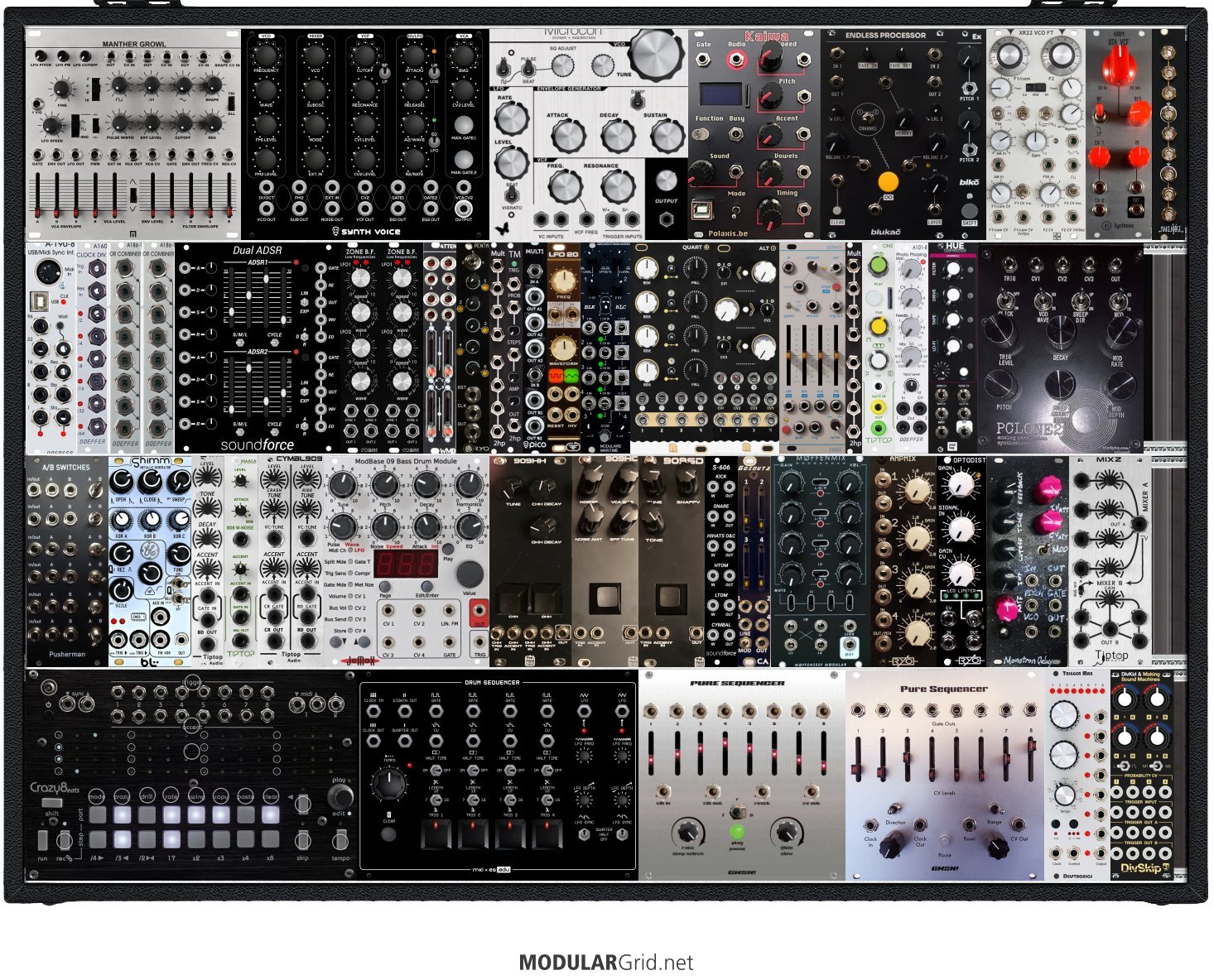Click the shift button on Crazy8 Beats
The width and height of the screenshot is (1214, 980).
click(x=52, y=803)
